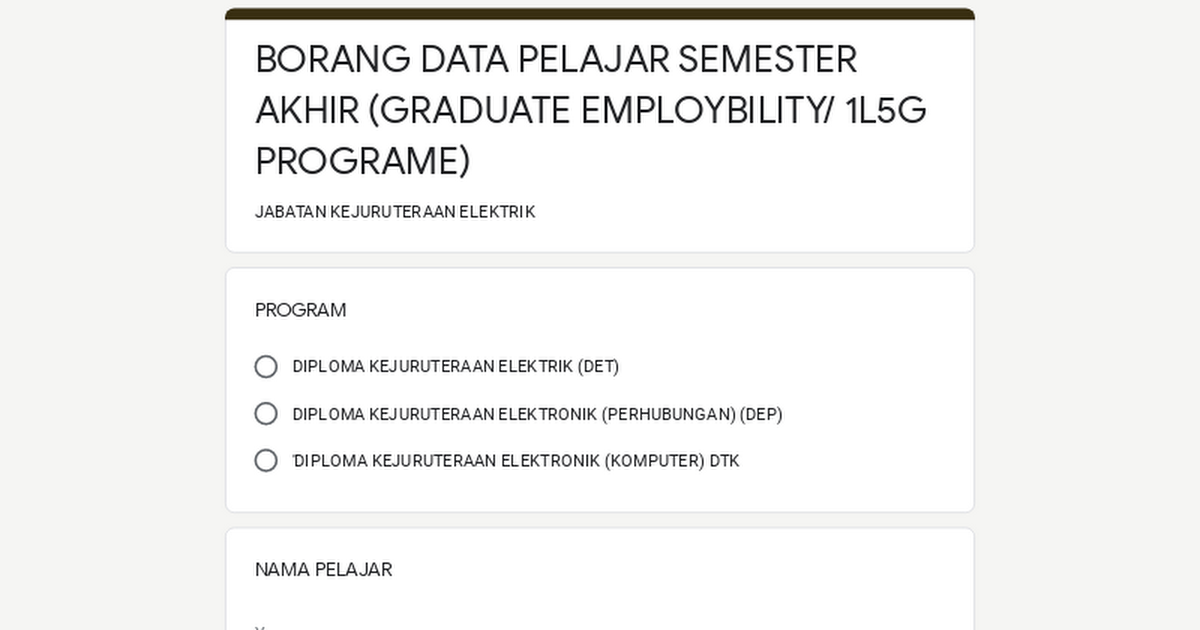Click the 'DTK' abbreviation in the third option

[x=725, y=461]
